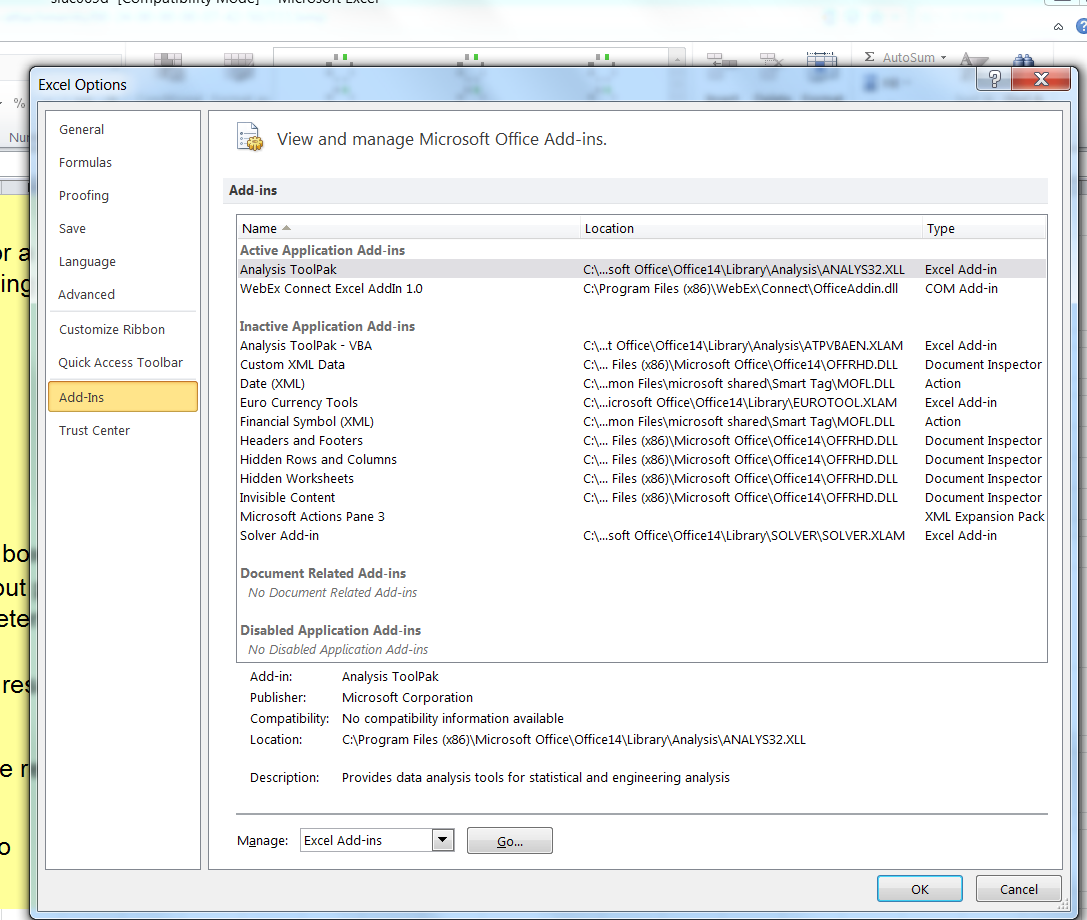Close the Excel Options dialog

coord(1041,79)
